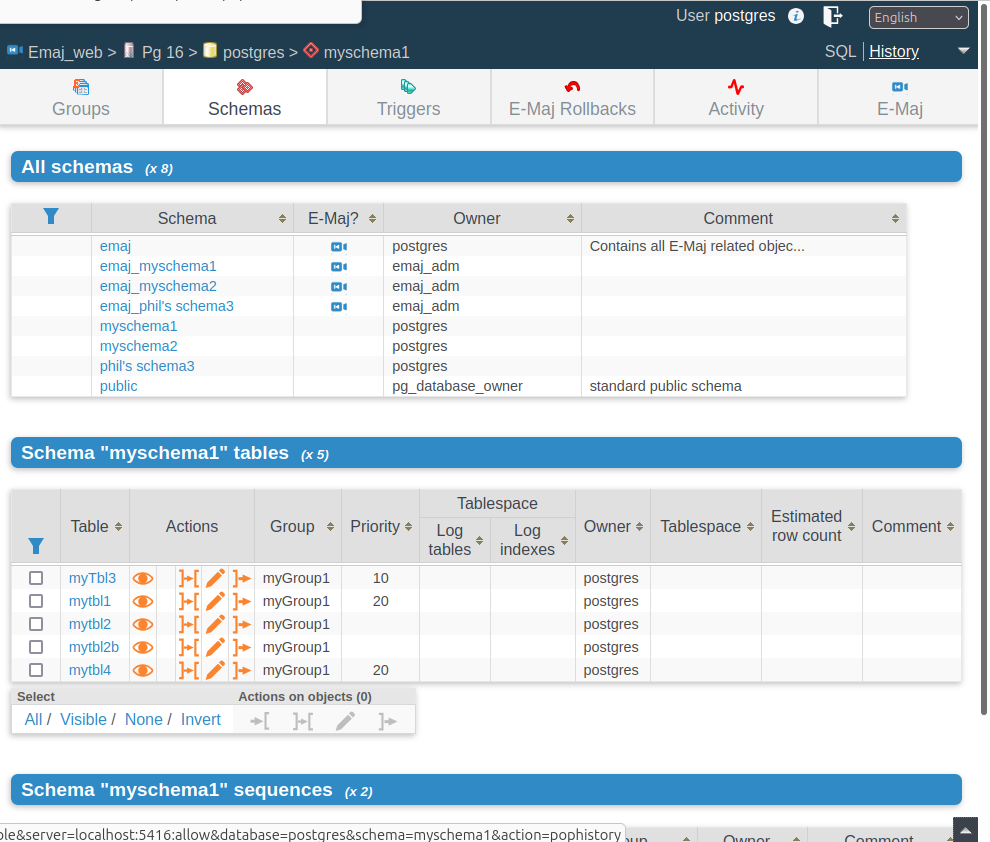The width and height of the screenshot is (990, 842).
Task: Open the E-Maj Rollbacks tab
Action: point(572,97)
